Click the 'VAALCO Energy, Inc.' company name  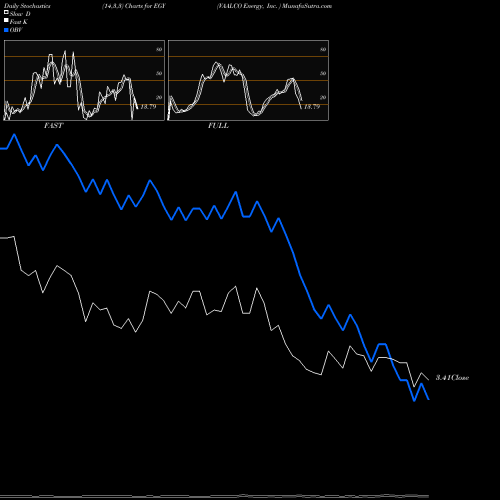click(x=248, y=6)
